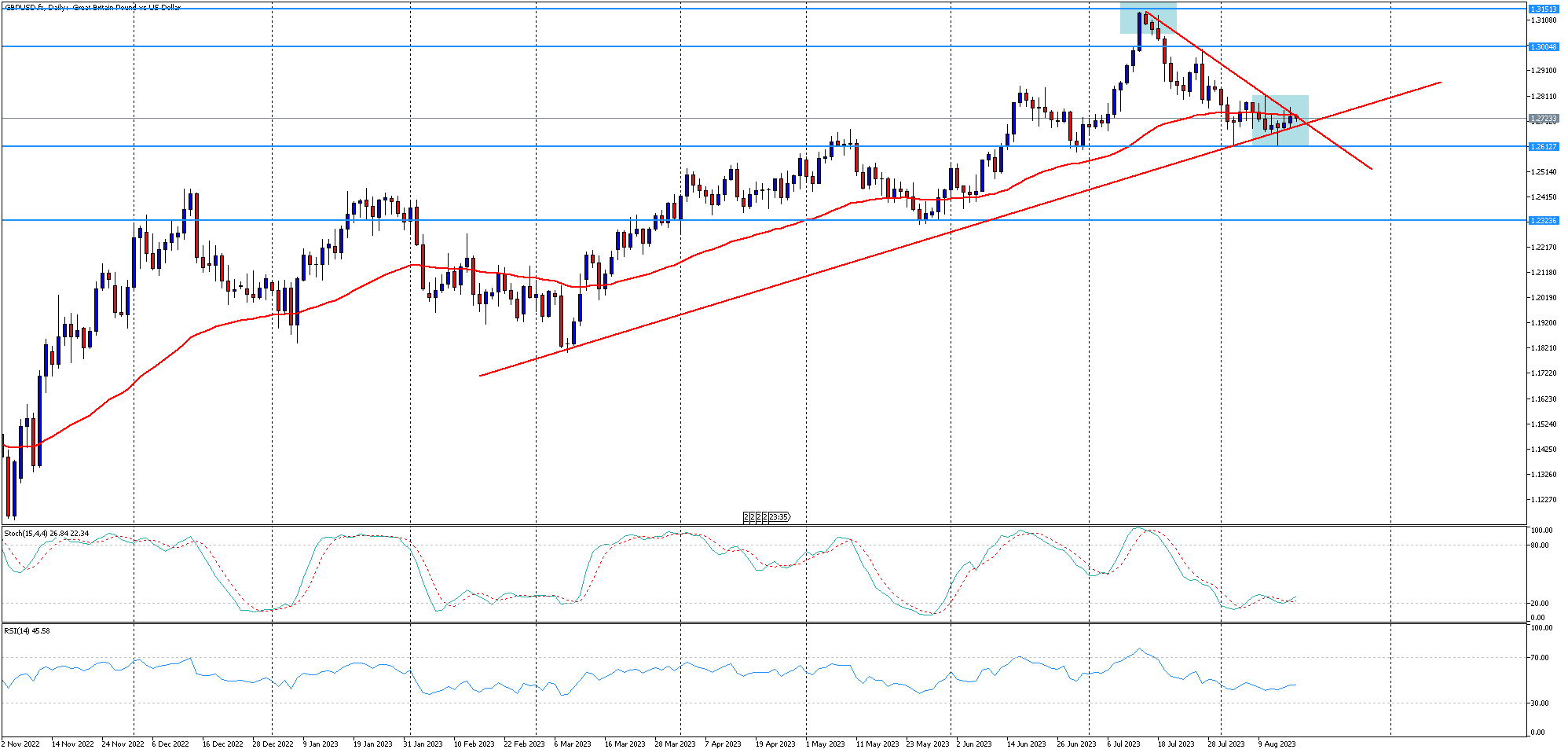Click the 14 Jun 2023 date label
The image size is (1568, 753).
[1027, 744]
